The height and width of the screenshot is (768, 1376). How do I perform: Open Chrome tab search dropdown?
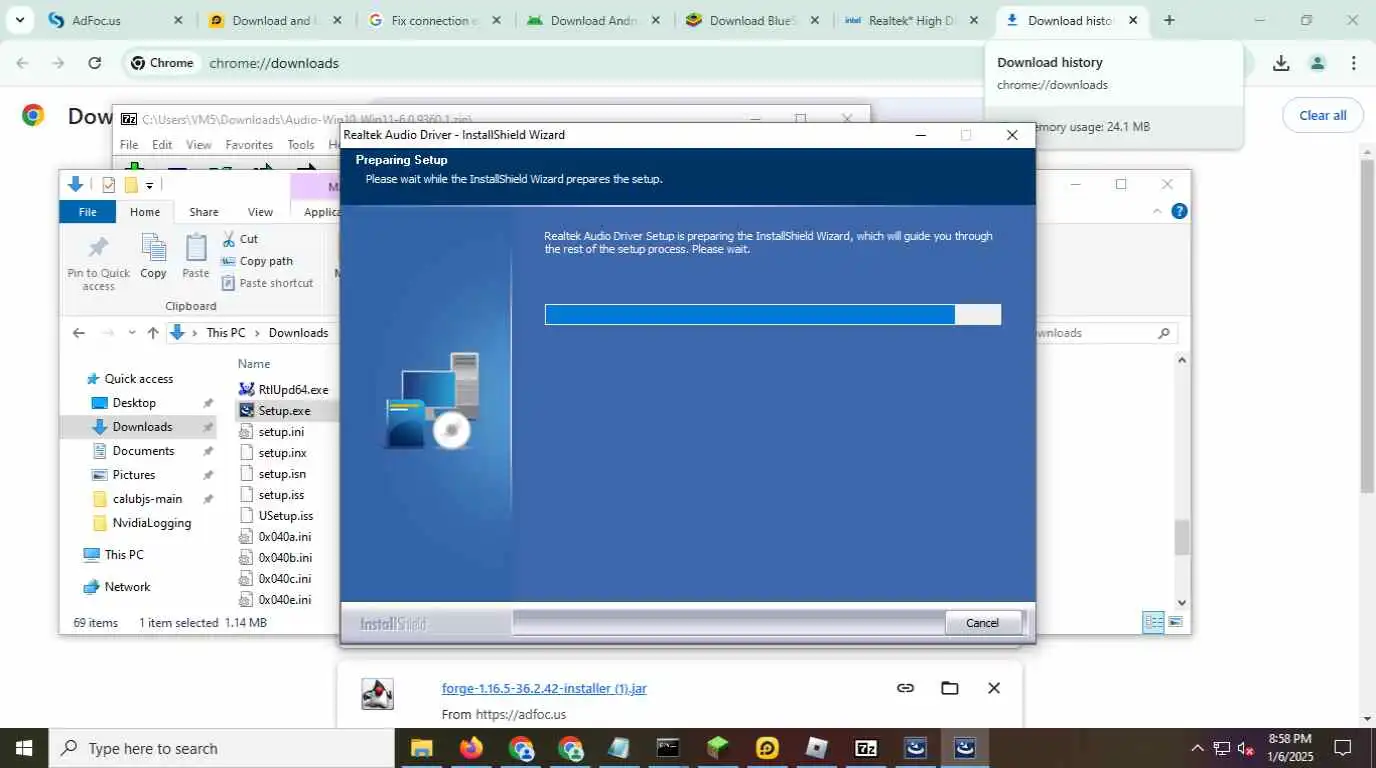point(19,20)
